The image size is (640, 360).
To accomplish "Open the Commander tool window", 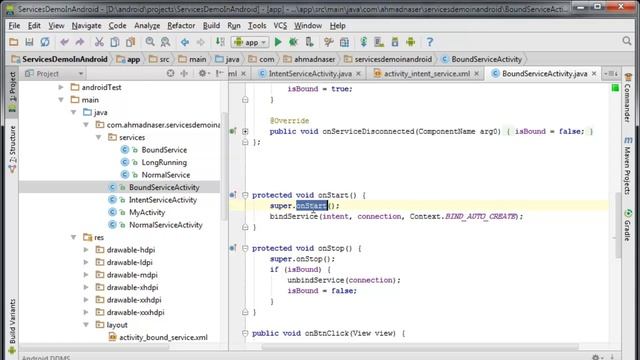I will pyautogui.click(x=628, y=98).
